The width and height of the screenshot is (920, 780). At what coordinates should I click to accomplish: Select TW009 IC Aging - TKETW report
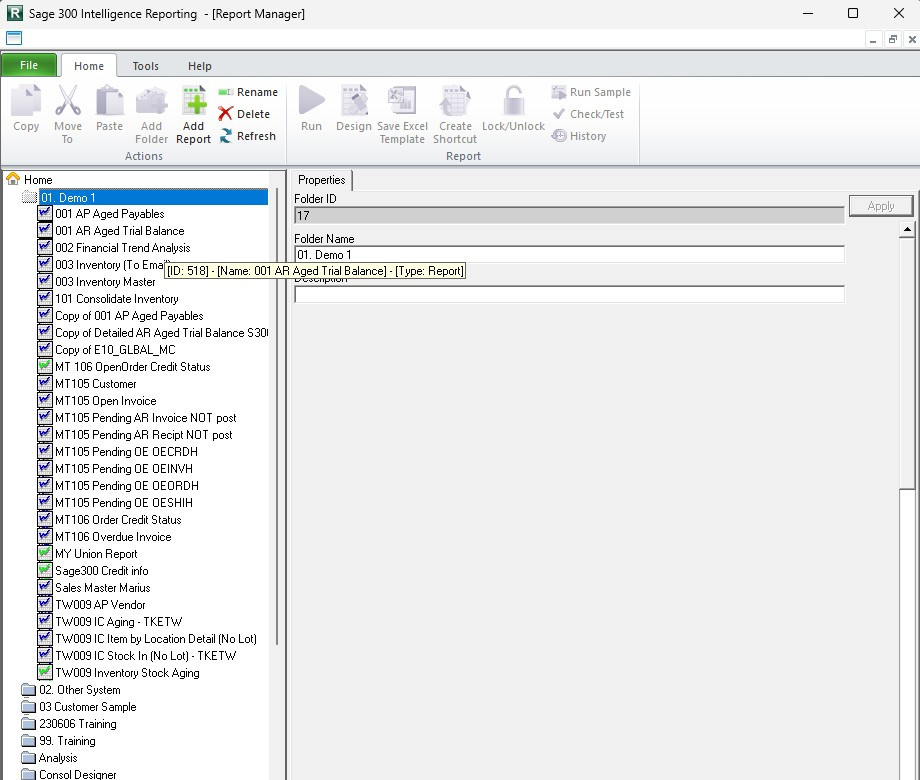(x=119, y=622)
